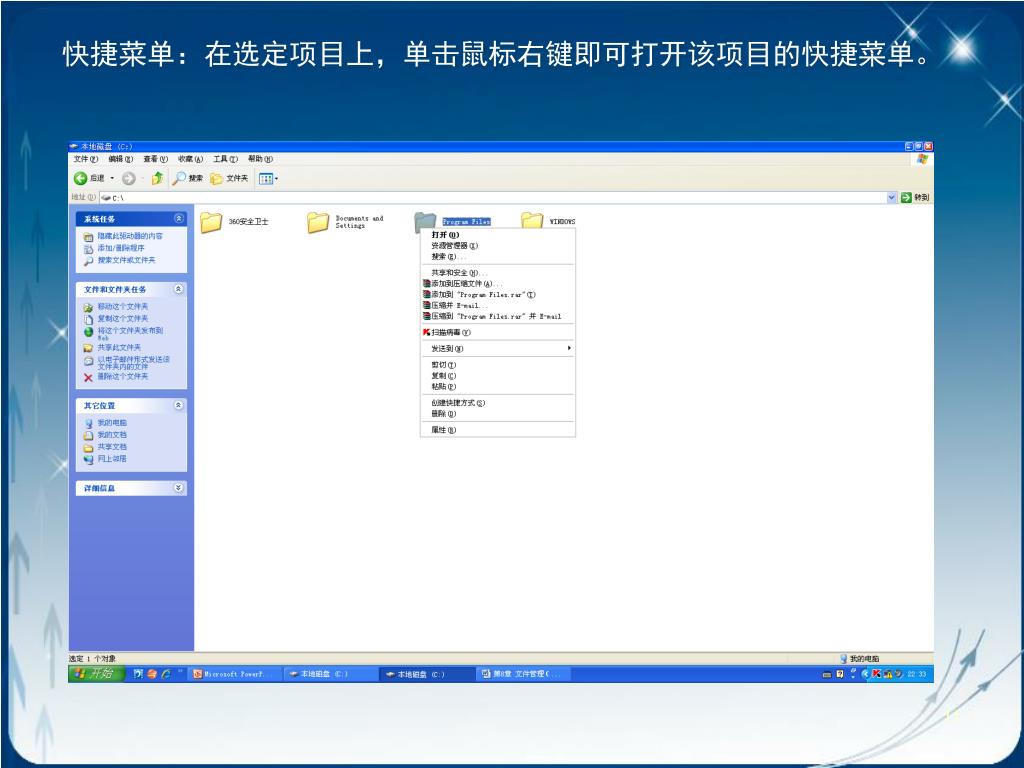Click 移动这个文件夹 task
The image size is (1024, 768).
pyautogui.click(x=116, y=307)
